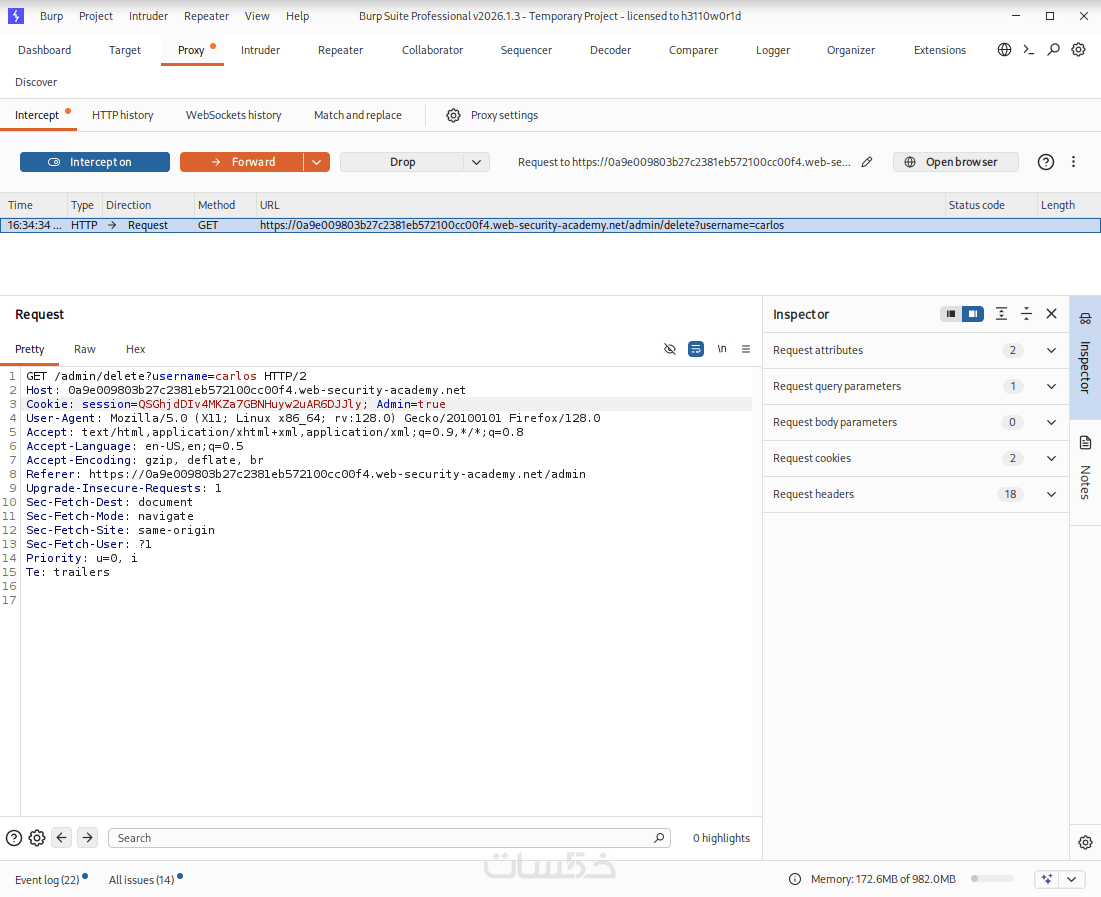Screen dimensions: 1101x897
Task: Open intercept help question mark icon
Action: [1046, 162]
